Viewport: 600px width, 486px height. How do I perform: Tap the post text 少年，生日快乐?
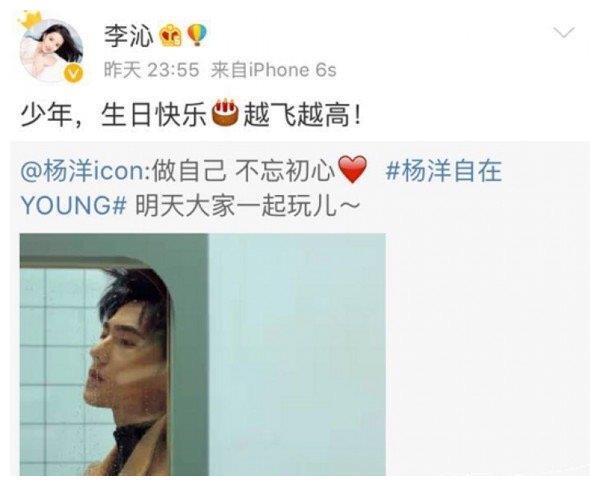[113, 114]
